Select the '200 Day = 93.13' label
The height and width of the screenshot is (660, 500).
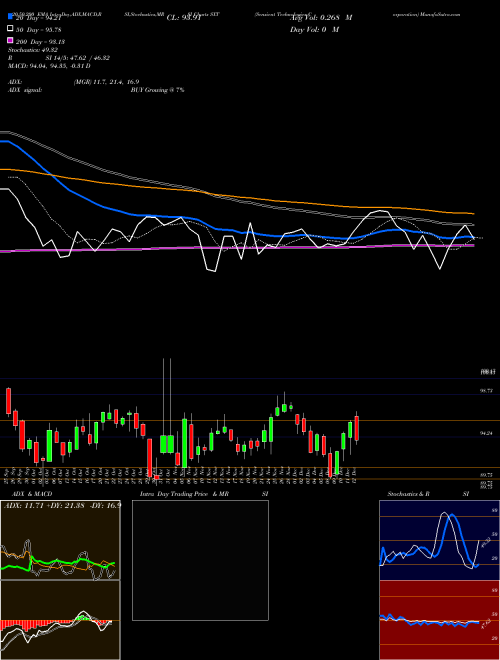pyautogui.click(x=40, y=42)
